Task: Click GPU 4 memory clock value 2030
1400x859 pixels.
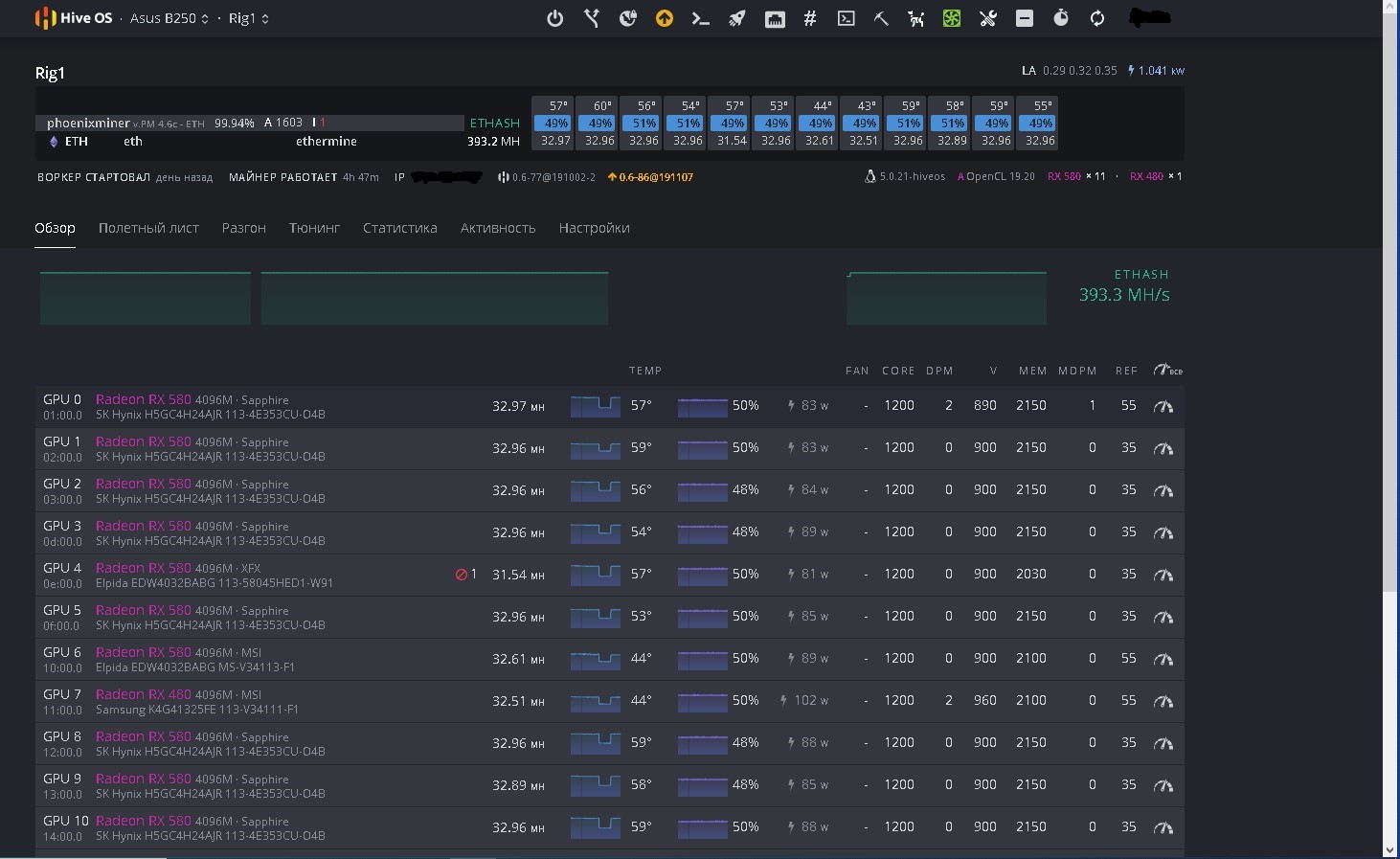Action: 1030,574
